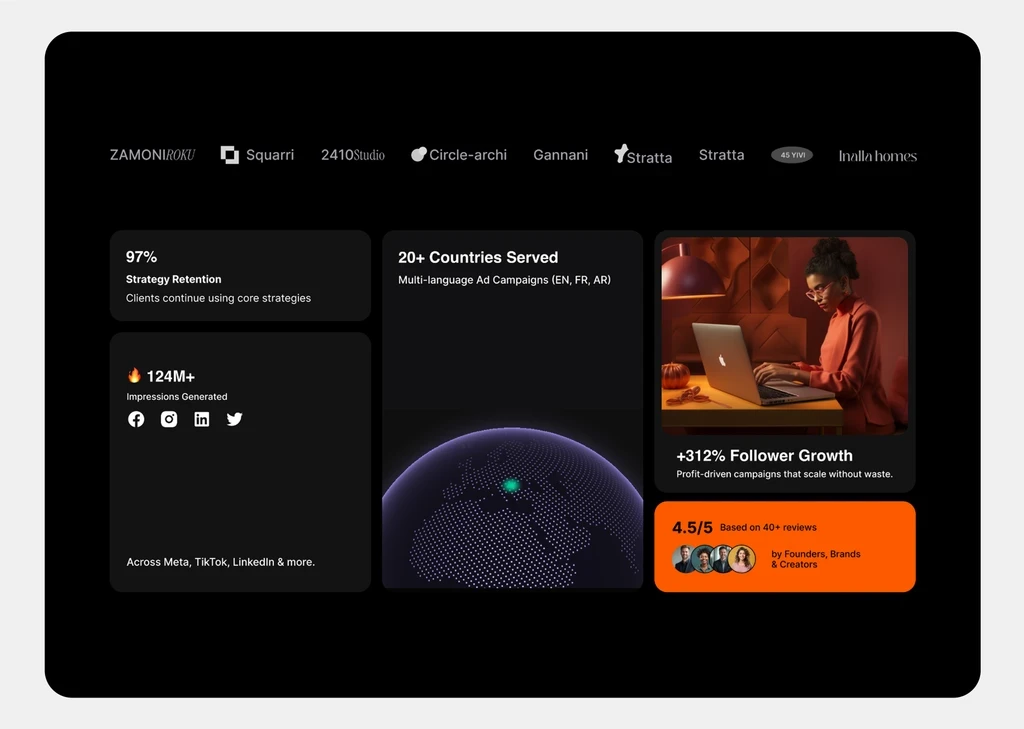Click the Facebook icon under Impressions Generated

pyautogui.click(x=136, y=419)
